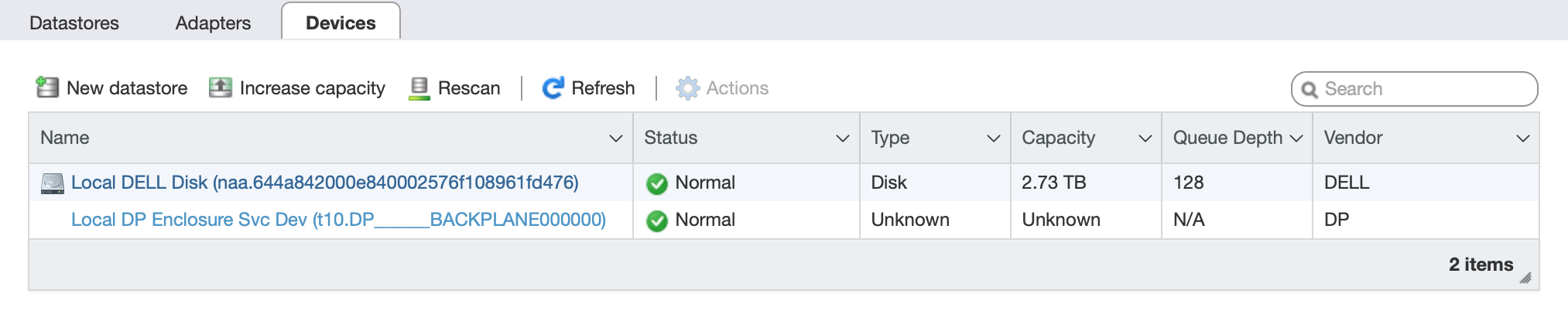Switch to the Datastores tab
Image resolution: width=1568 pixels, height=311 pixels.
point(74,23)
